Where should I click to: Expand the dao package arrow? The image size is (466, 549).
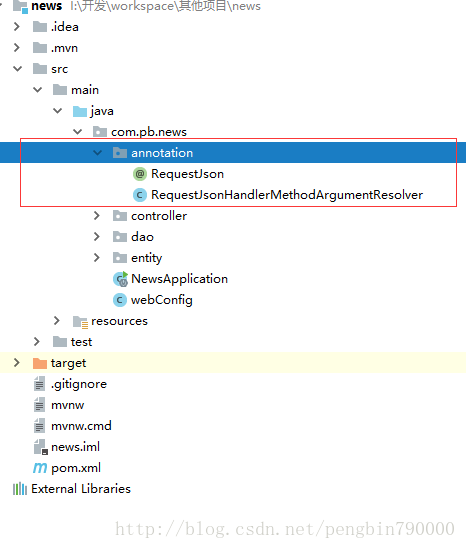[x=97, y=237]
